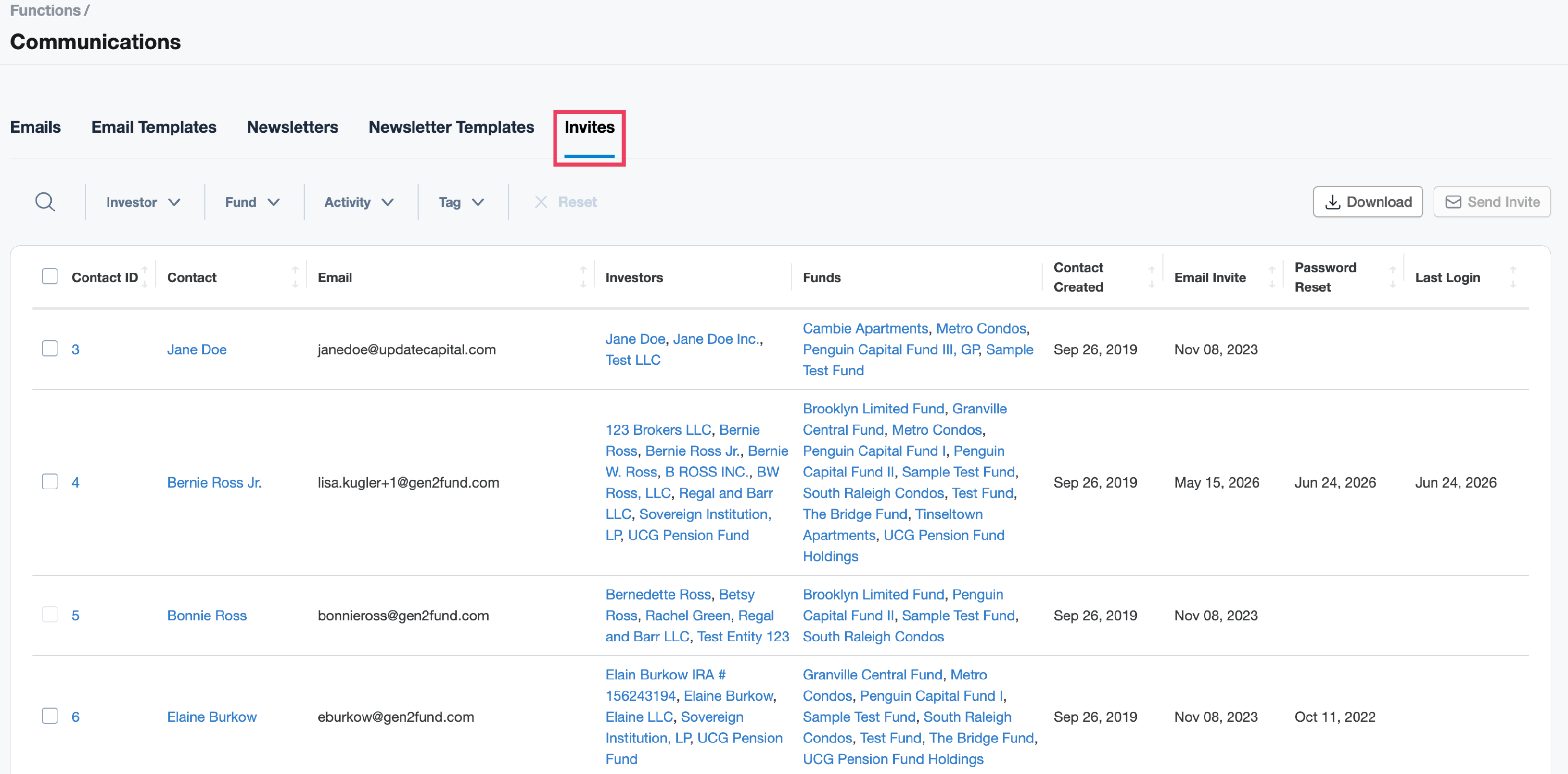Open contact ID 6 link
This screenshot has width=1568, height=774.
(x=75, y=717)
